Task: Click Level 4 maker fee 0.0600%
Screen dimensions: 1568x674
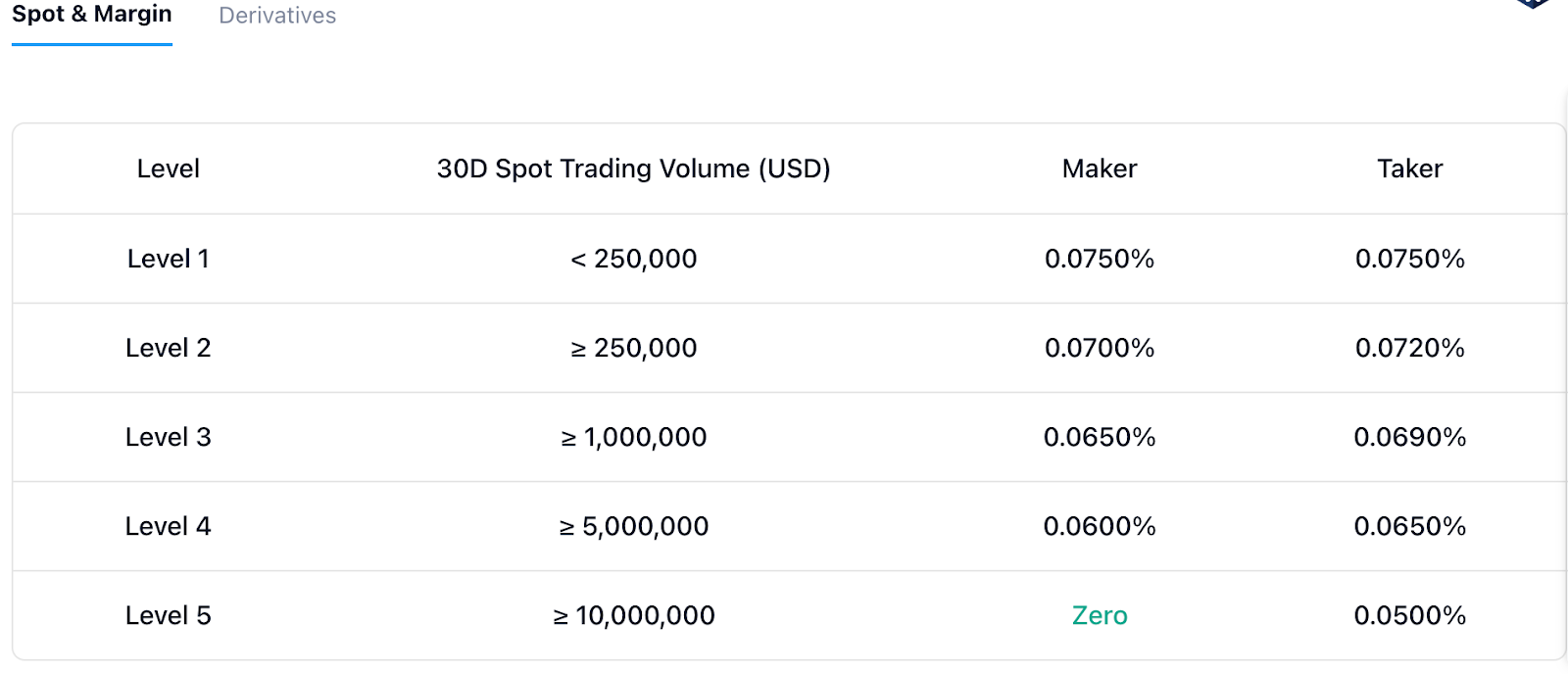Action: pyautogui.click(x=1100, y=526)
